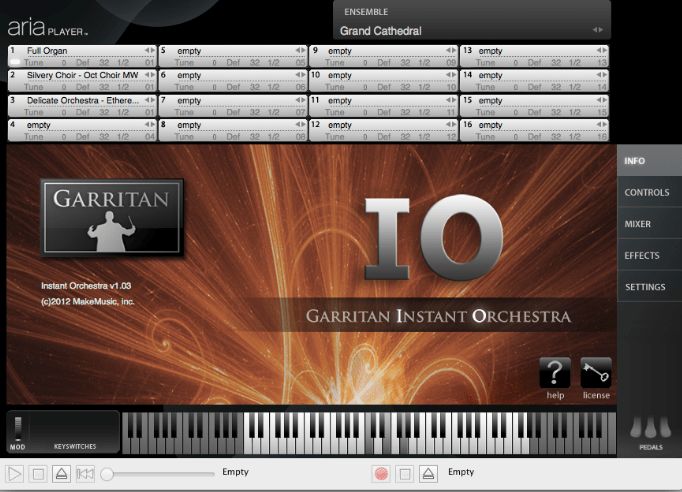Open empty slot 15 instrument menu
Viewport: 682px width, 492px height.
coord(536,100)
